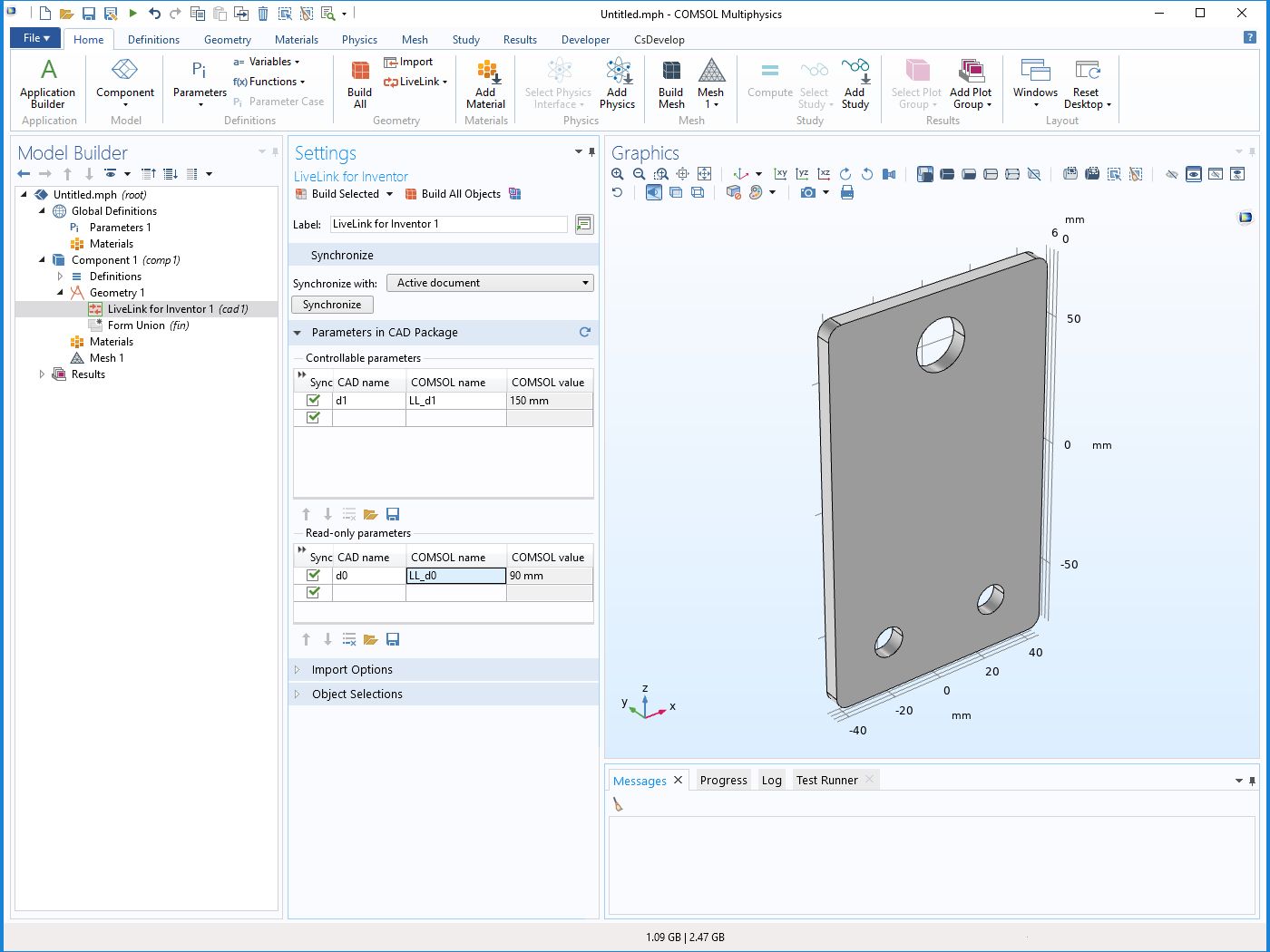Activate the Transparency icon in Graphics toolbar

coord(676,192)
